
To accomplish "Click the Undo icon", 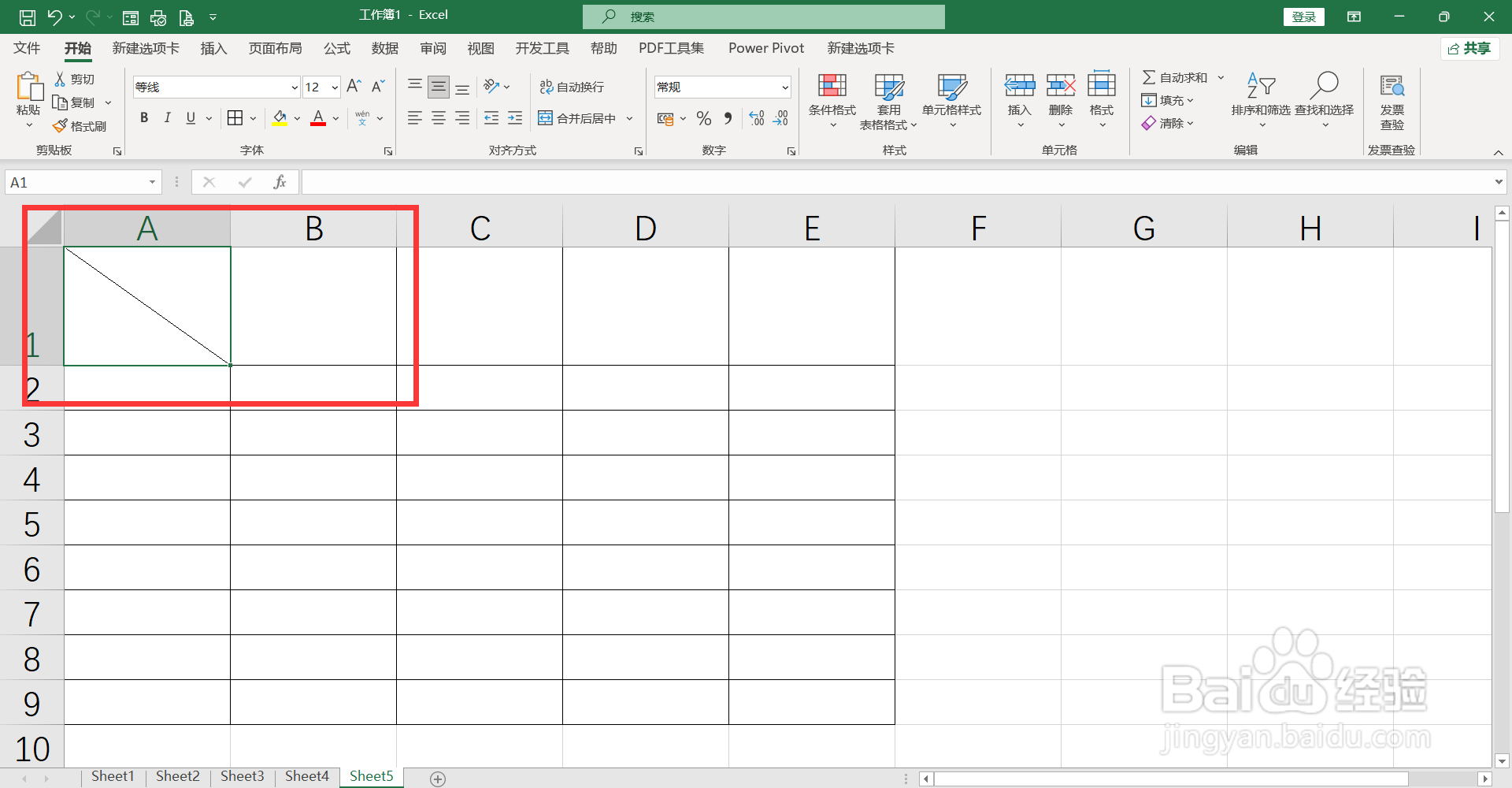I will 54,17.
